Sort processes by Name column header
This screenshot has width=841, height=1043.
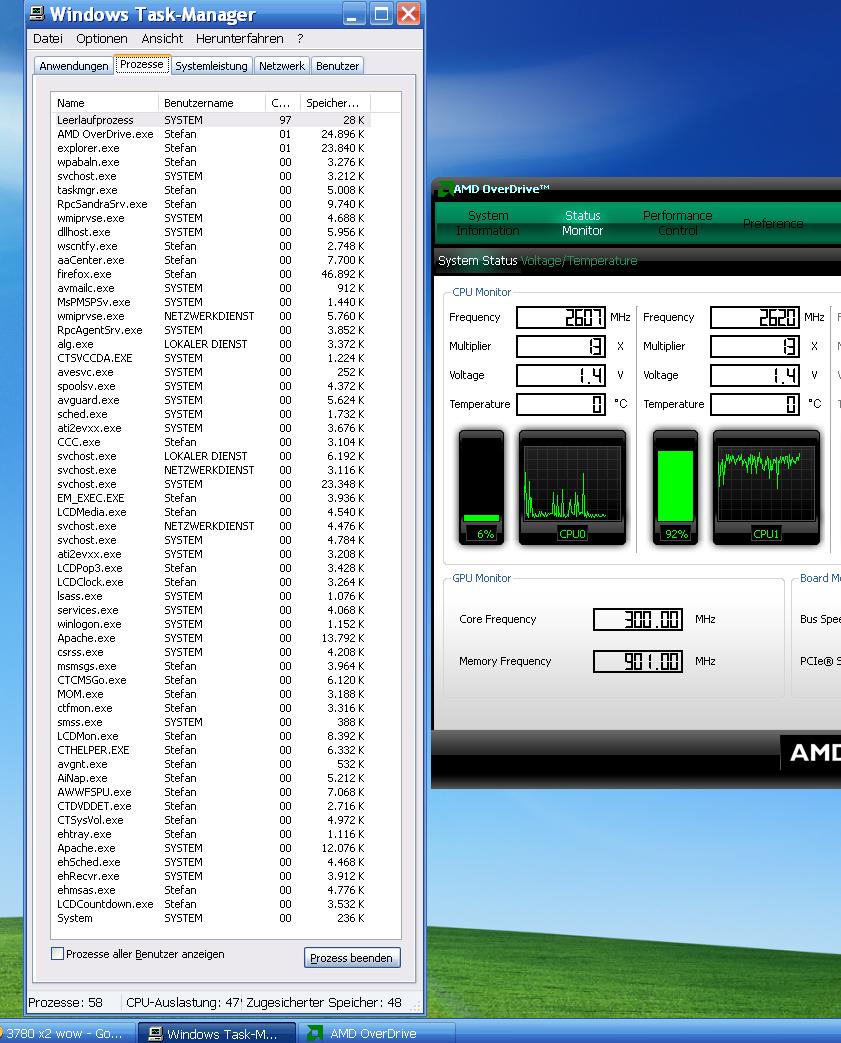pyautogui.click(x=104, y=103)
